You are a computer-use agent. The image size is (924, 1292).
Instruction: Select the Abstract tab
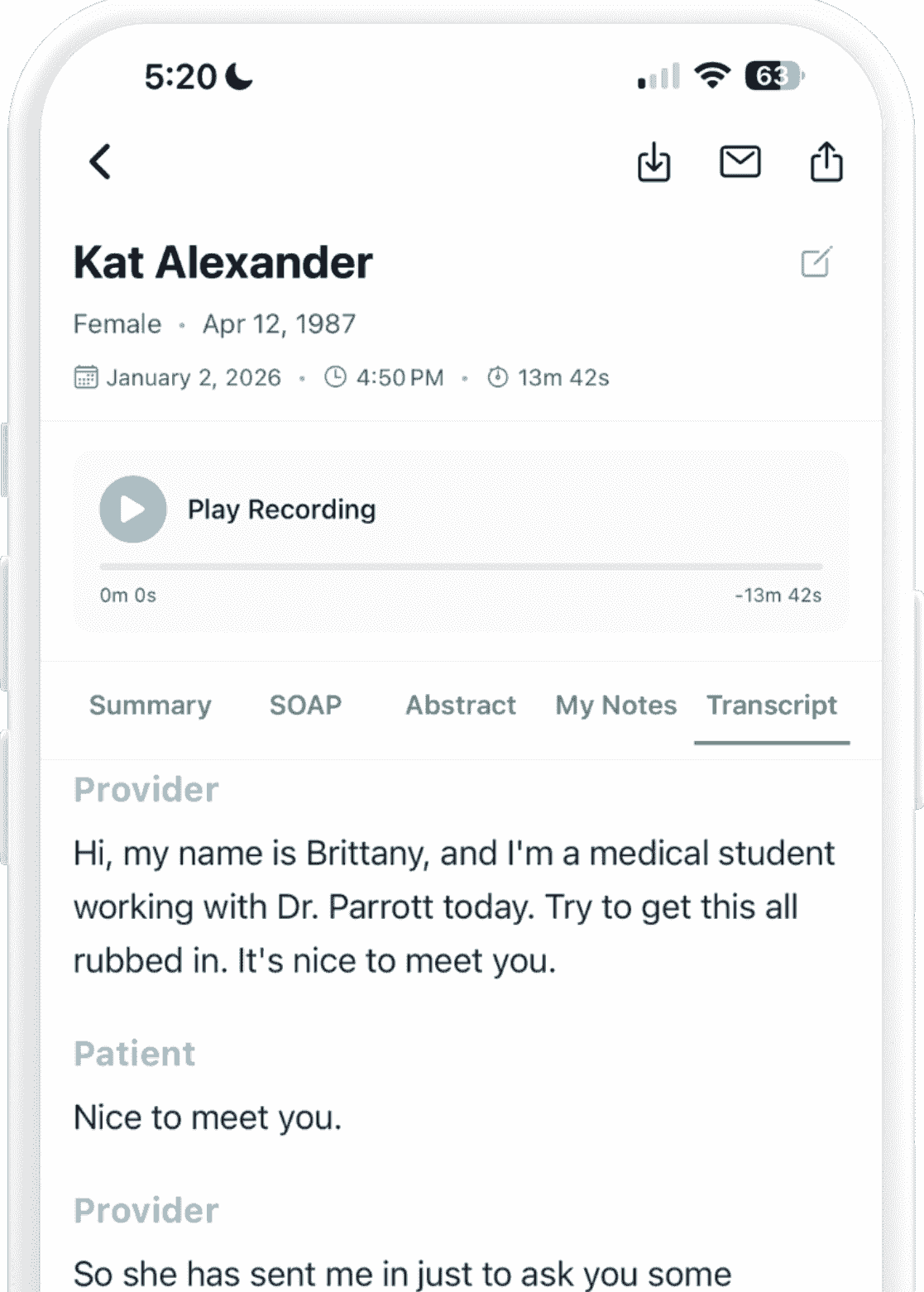coord(460,705)
